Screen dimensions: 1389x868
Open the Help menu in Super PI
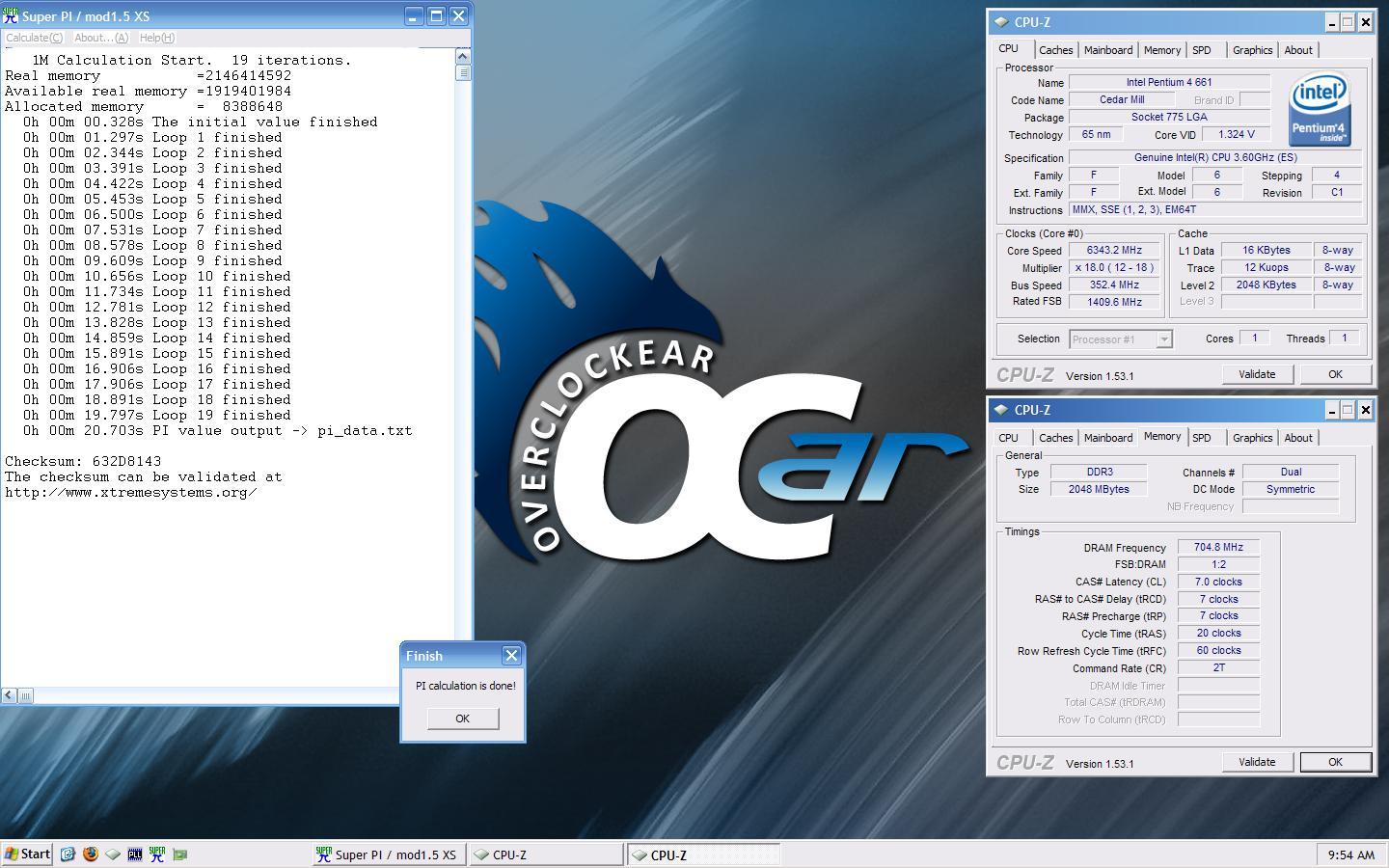click(156, 38)
